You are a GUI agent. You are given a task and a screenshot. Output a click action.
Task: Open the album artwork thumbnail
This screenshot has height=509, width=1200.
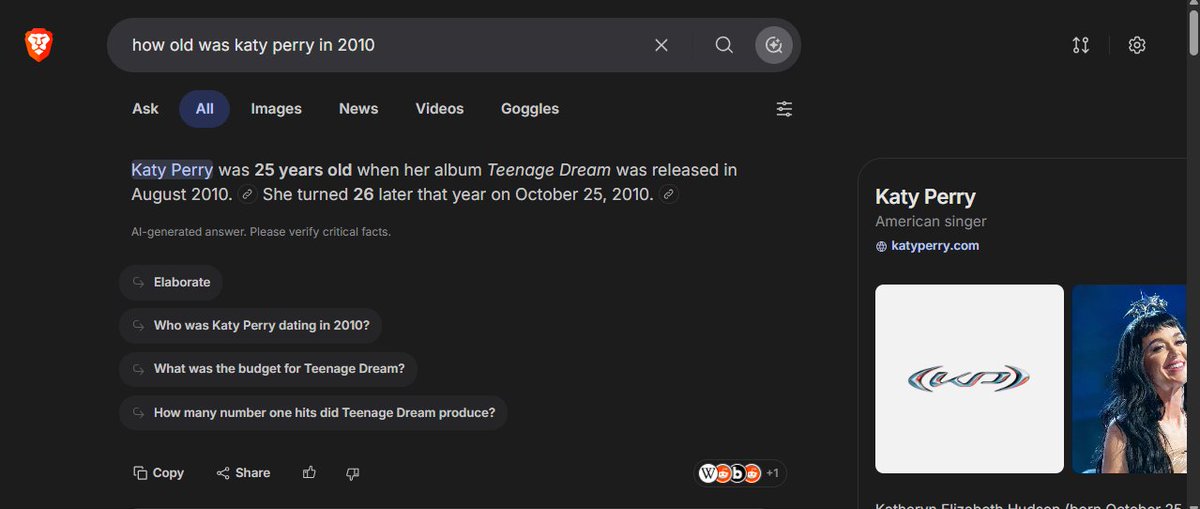(969, 379)
